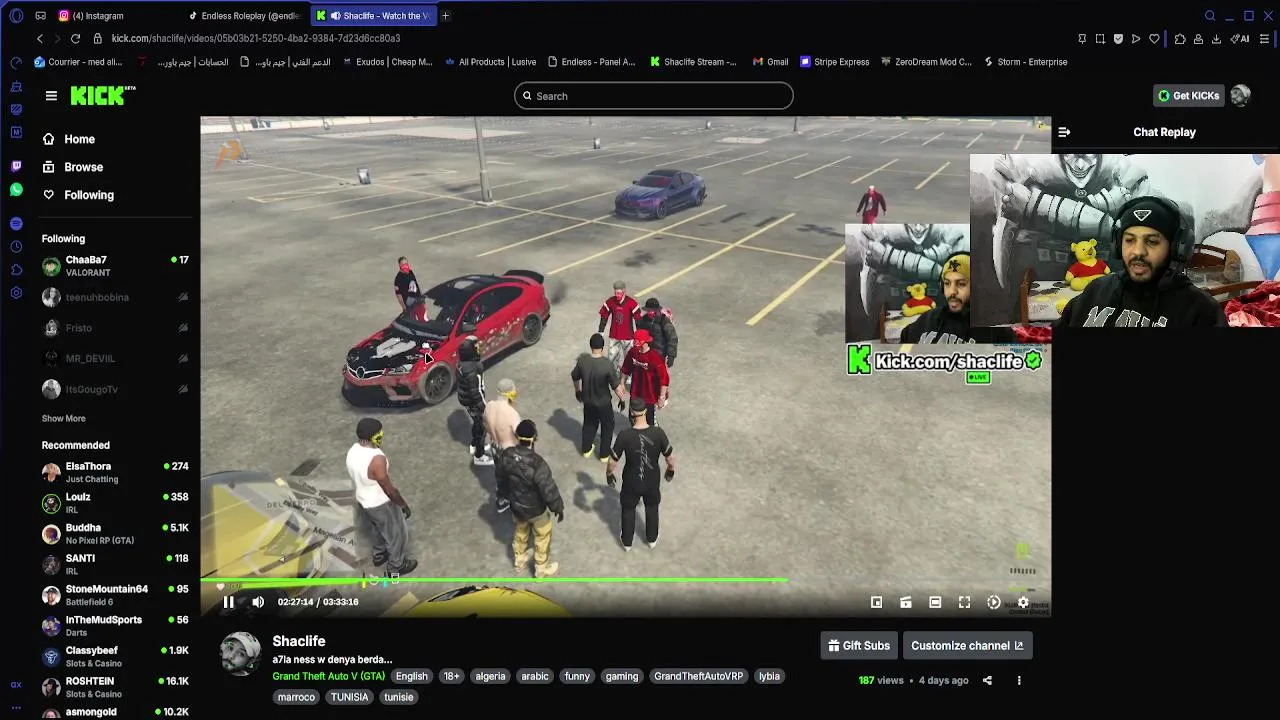Image resolution: width=1280 pixels, height=720 pixels.
Task: Open the Kick hamburger menu
Action: (51, 96)
